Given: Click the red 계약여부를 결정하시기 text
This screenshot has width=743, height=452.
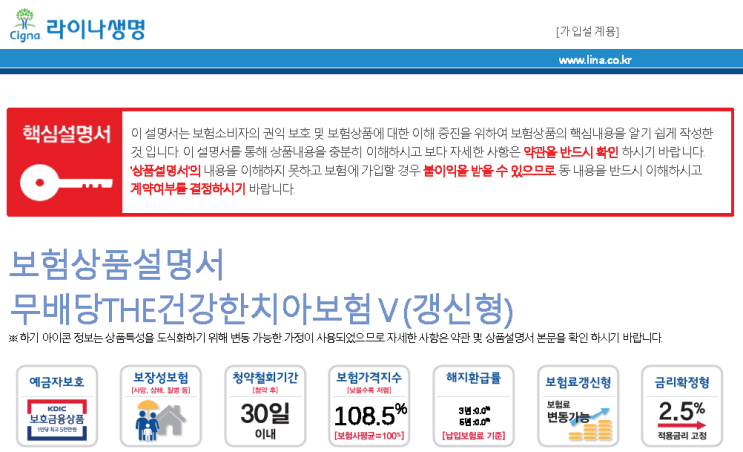Looking at the screenshot, I should point(188,189).
